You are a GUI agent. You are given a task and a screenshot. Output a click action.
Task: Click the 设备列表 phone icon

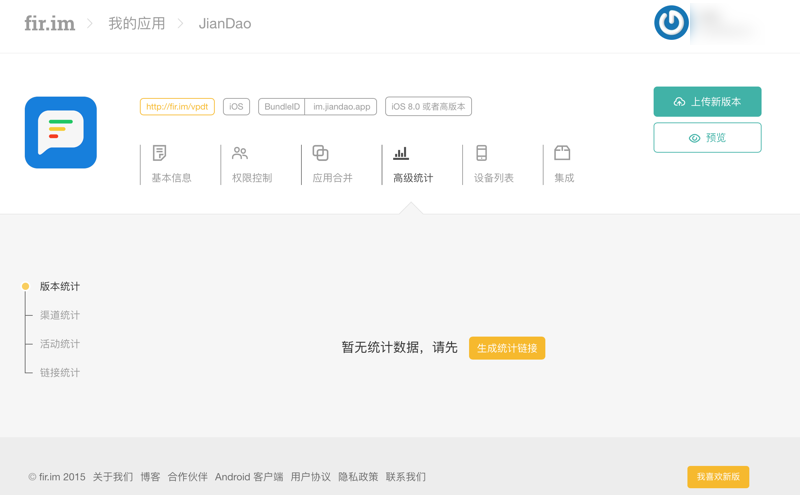(482, 153)
